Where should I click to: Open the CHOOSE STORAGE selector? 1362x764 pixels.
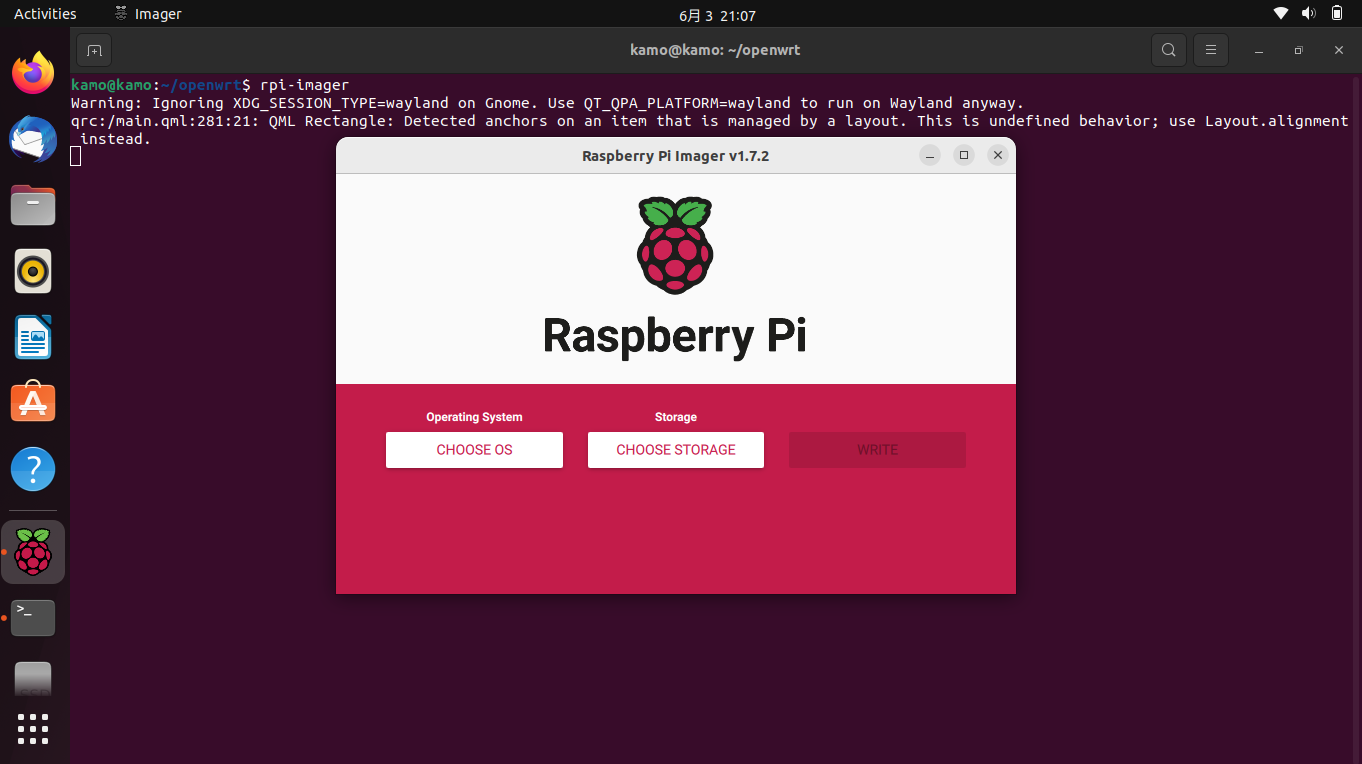pos(676,450)
